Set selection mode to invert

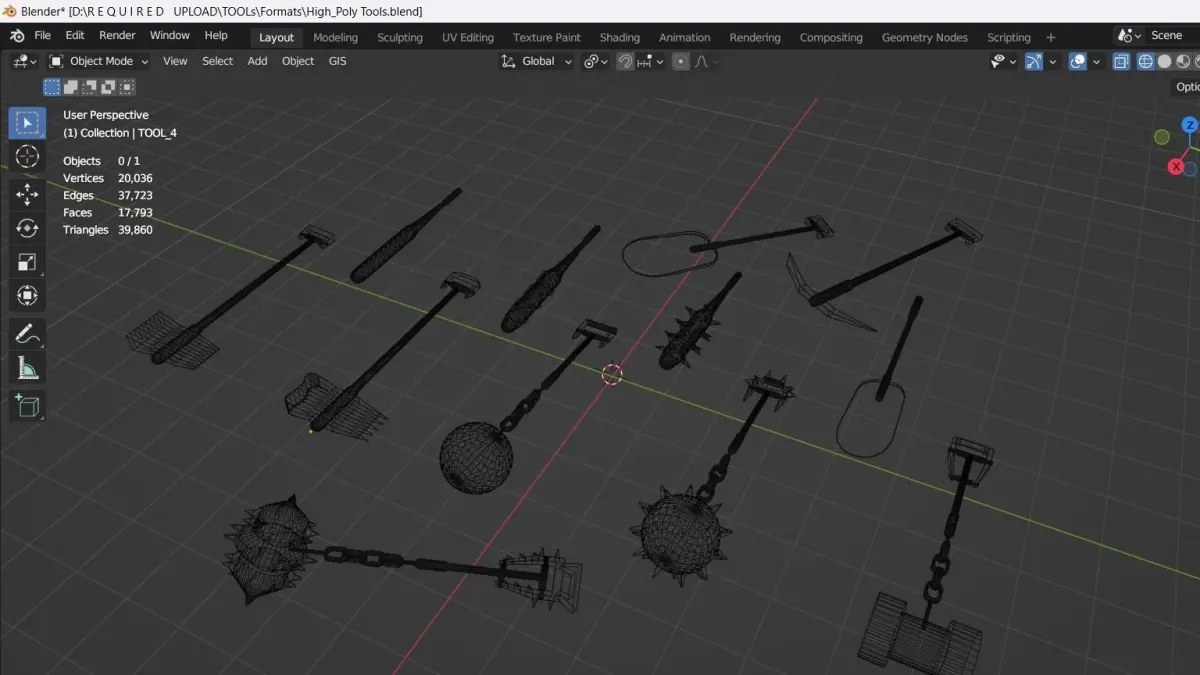point(108,87)
